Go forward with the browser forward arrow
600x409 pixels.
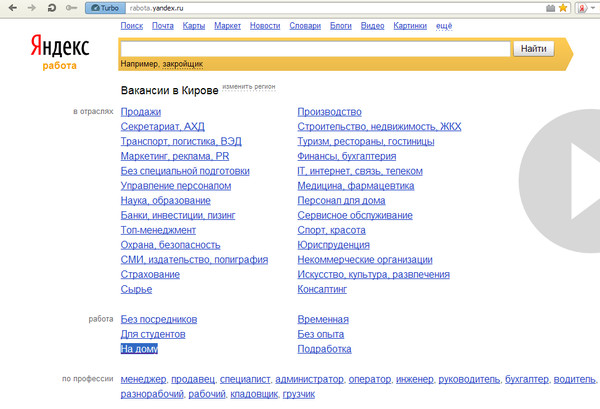(32, 8)
